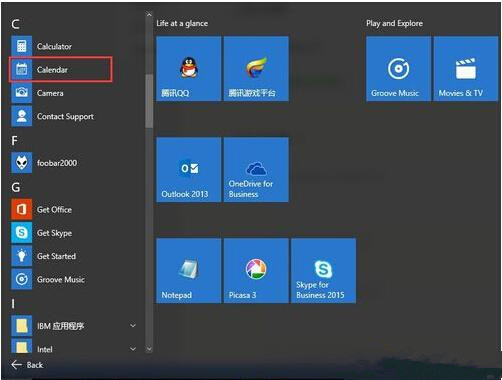
Task: Select the Life at a glance group title
Action: coord(182,23)
